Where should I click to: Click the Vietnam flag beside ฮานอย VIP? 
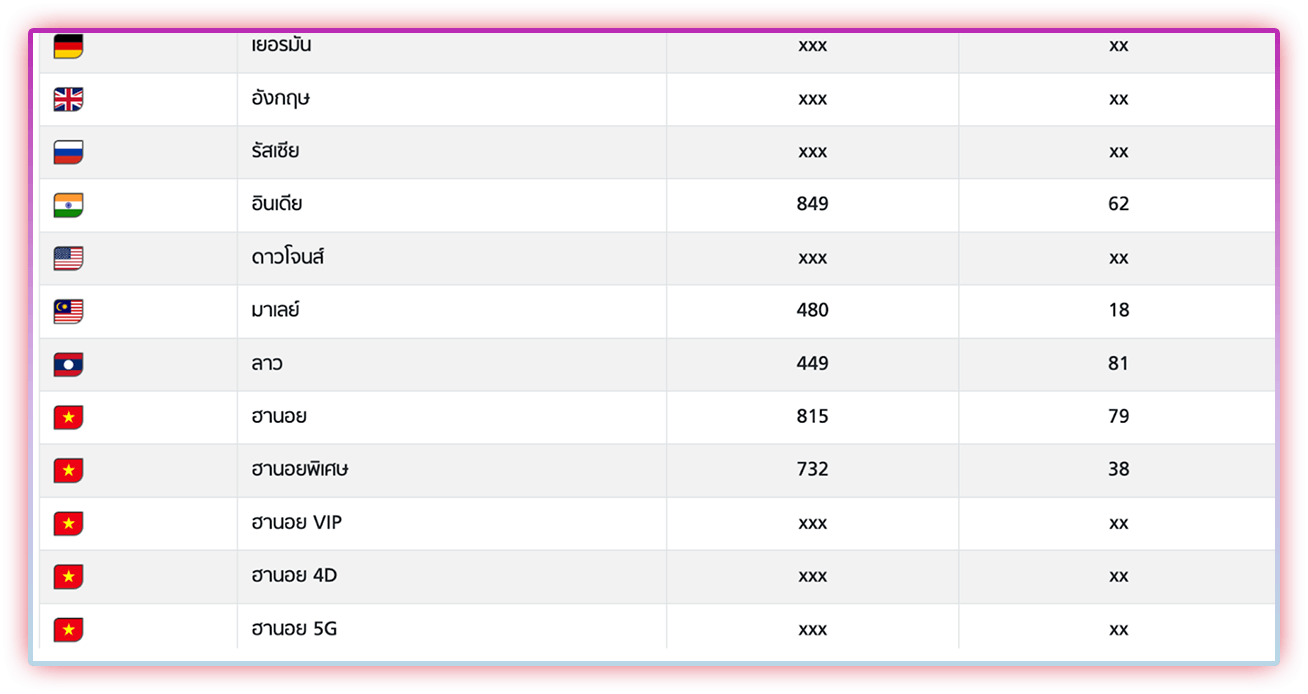[x=68, y=523]
